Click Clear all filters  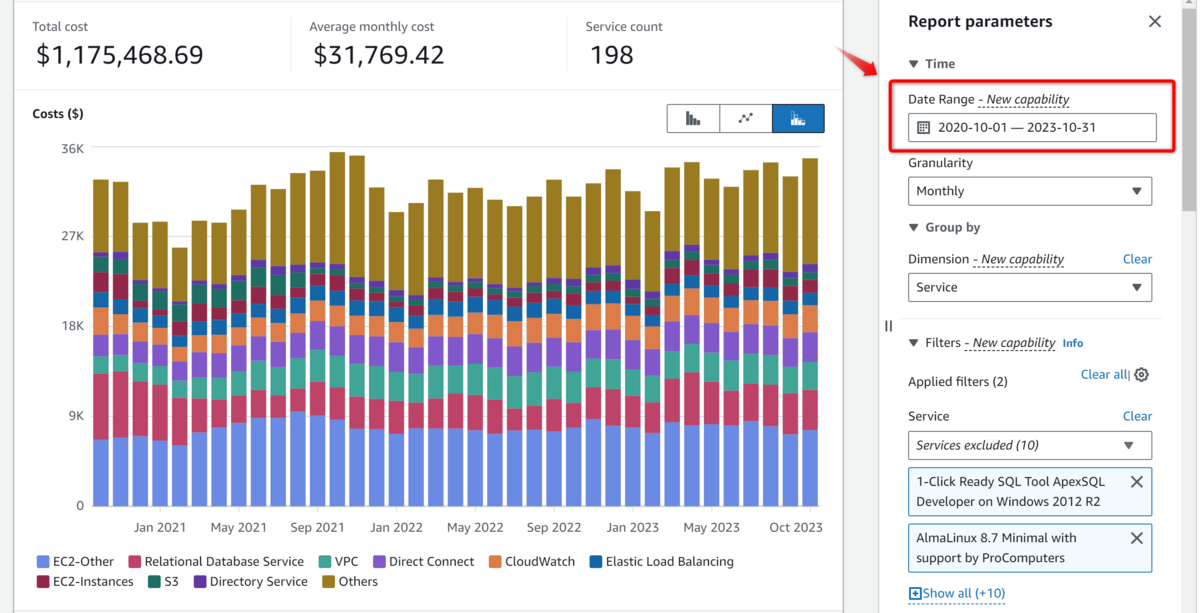(1105, 374)
